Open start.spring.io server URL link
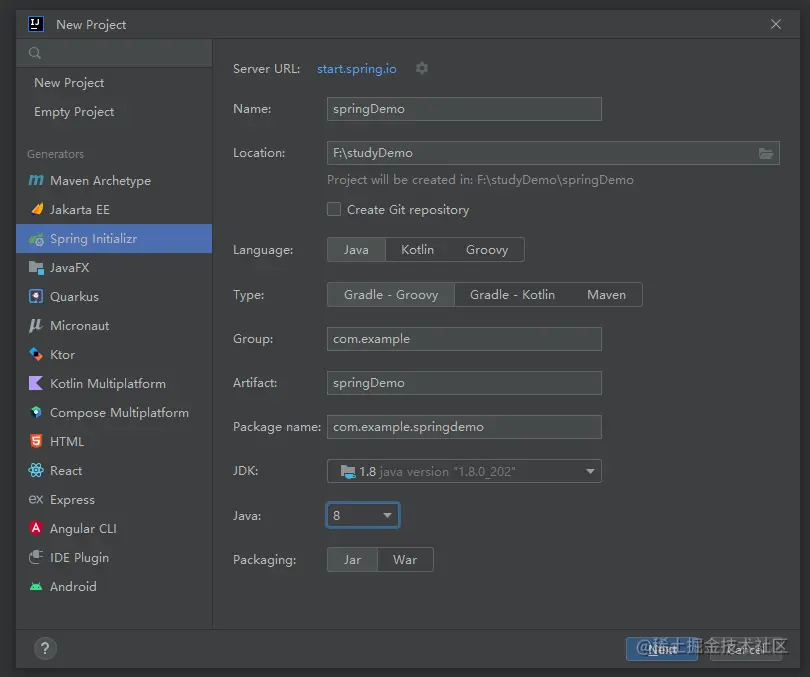 (356, 69)
